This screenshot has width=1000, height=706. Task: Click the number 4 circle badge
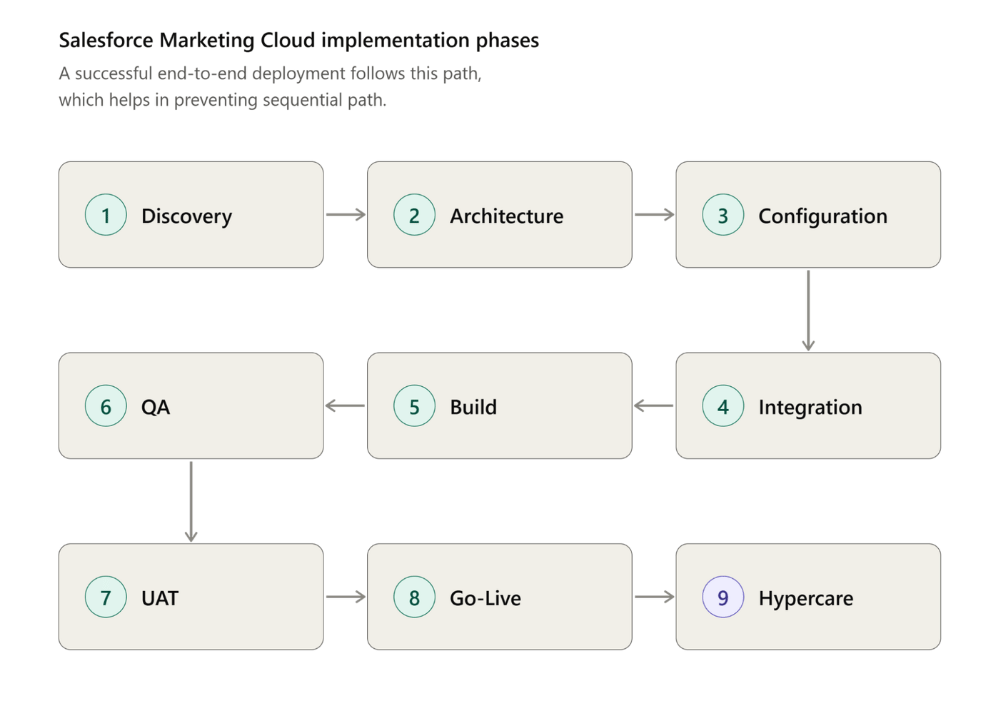point(723,406)
